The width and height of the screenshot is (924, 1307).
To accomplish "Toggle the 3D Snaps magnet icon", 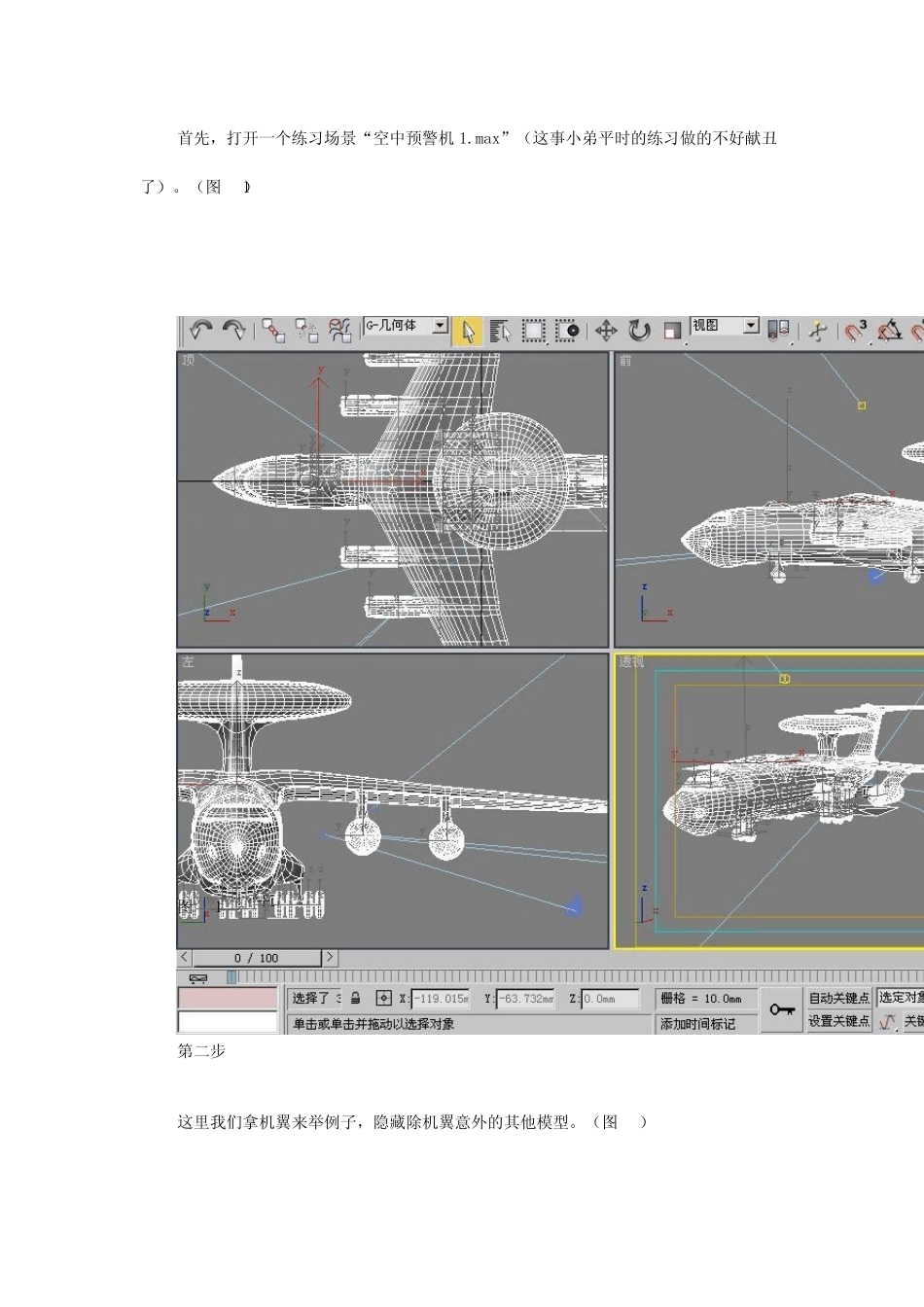I will [x=856, y=331].
